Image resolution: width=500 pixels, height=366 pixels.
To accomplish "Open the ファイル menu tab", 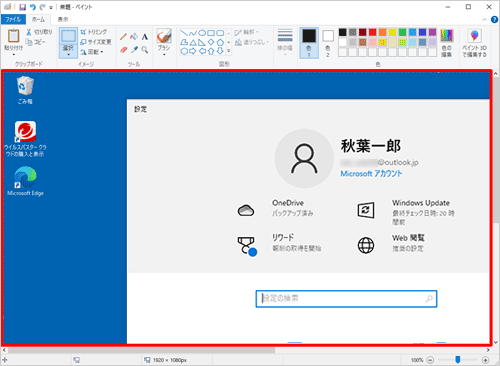I will point(13,19).
